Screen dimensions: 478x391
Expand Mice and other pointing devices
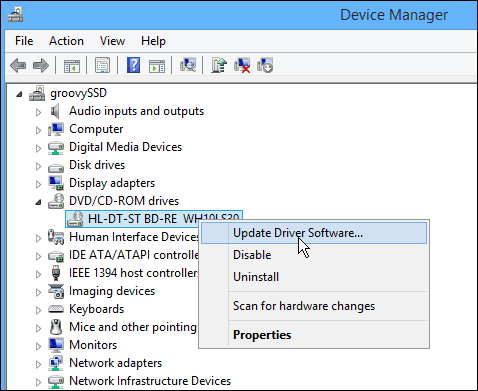38,328
